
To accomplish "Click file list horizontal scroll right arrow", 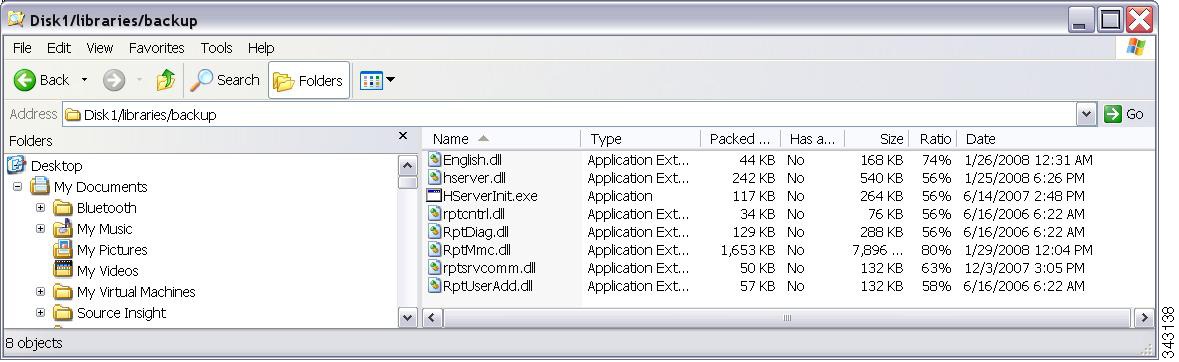I will coord(1144,318).
